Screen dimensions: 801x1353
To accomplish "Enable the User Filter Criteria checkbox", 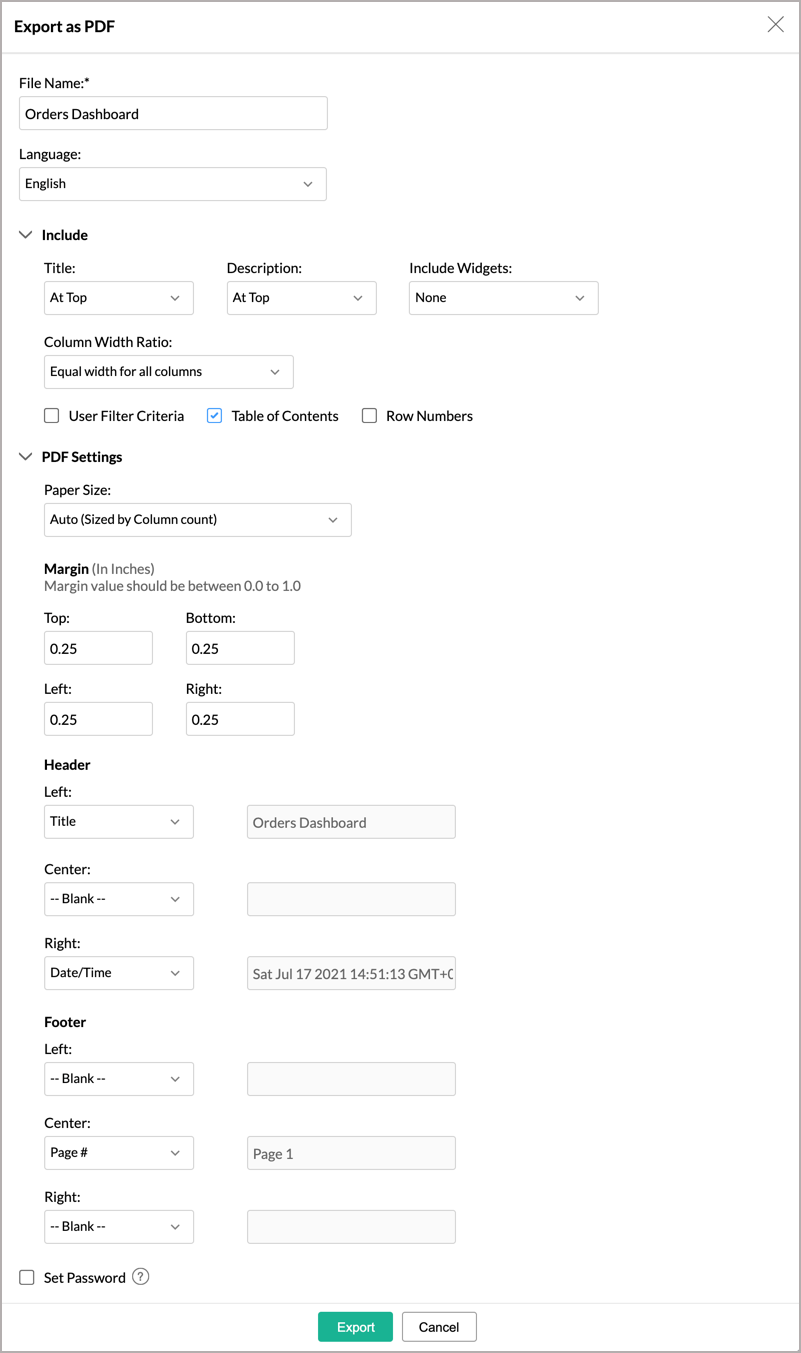I will 51,415.
